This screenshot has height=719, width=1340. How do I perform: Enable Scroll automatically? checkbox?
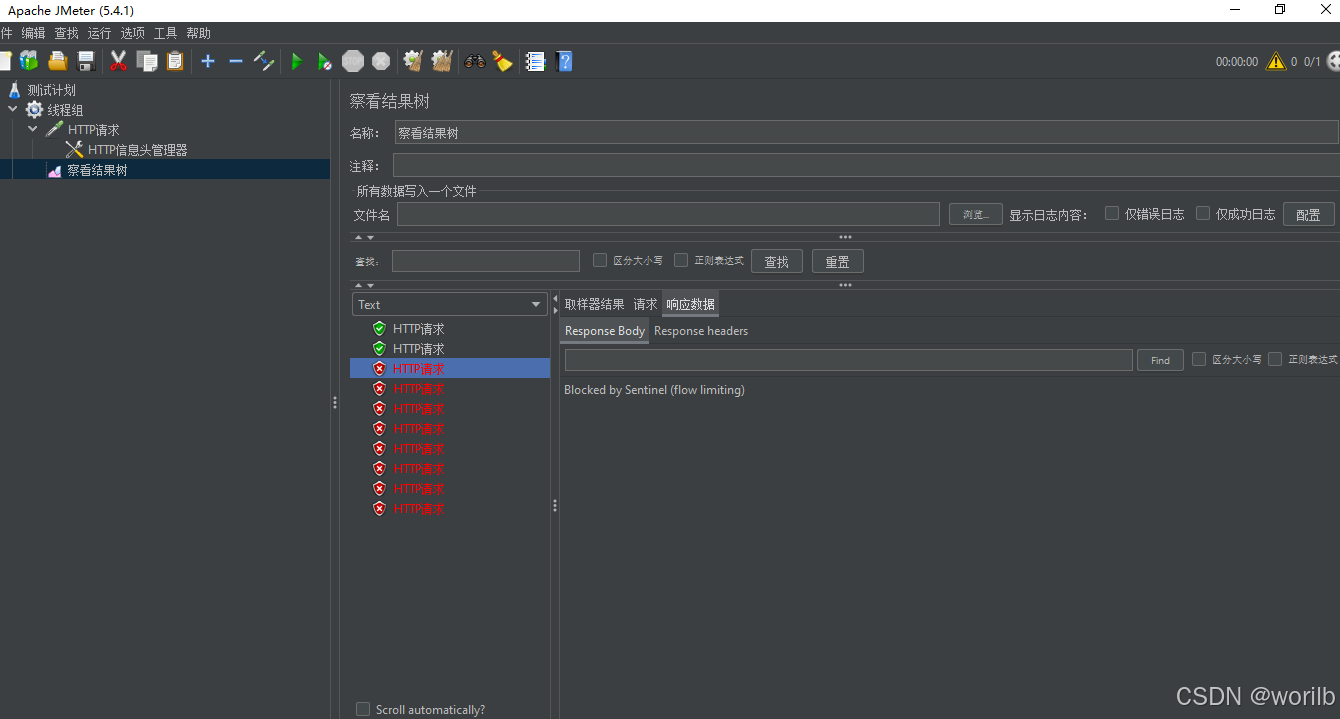[x=363, y=709]
